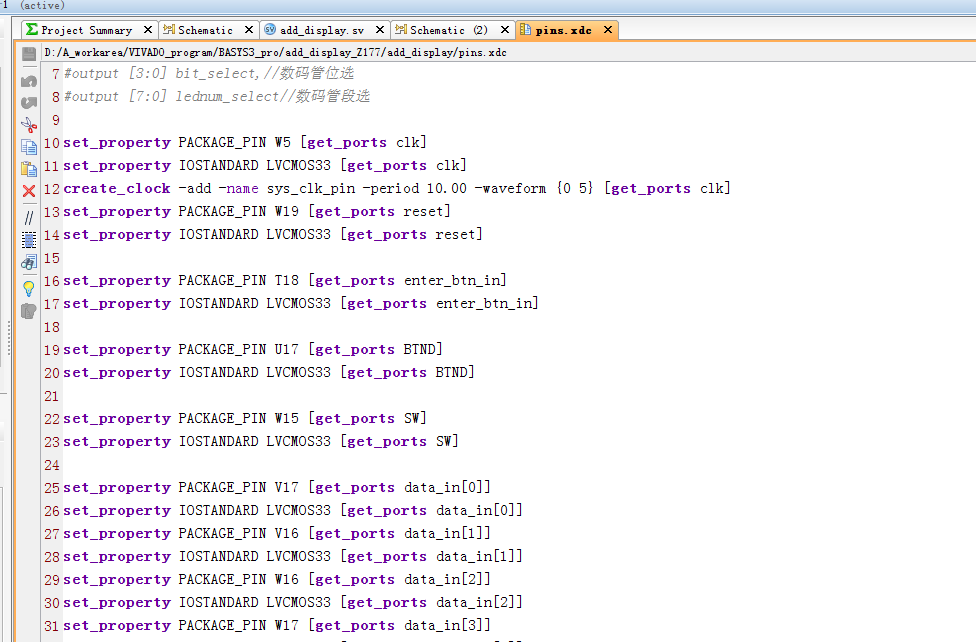
Task: Open Find using the binoculars icon
Action: [29, 263]
